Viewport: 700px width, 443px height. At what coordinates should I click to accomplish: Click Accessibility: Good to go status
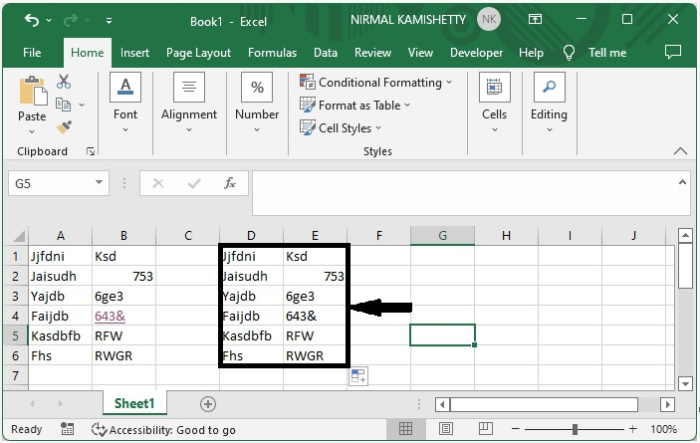coord(163,430)
